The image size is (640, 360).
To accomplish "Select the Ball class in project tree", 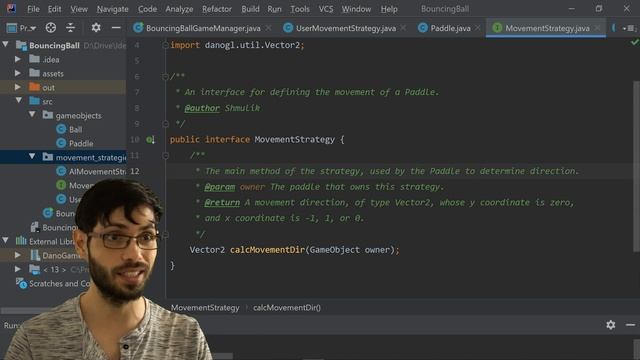I will pos(76,129).
